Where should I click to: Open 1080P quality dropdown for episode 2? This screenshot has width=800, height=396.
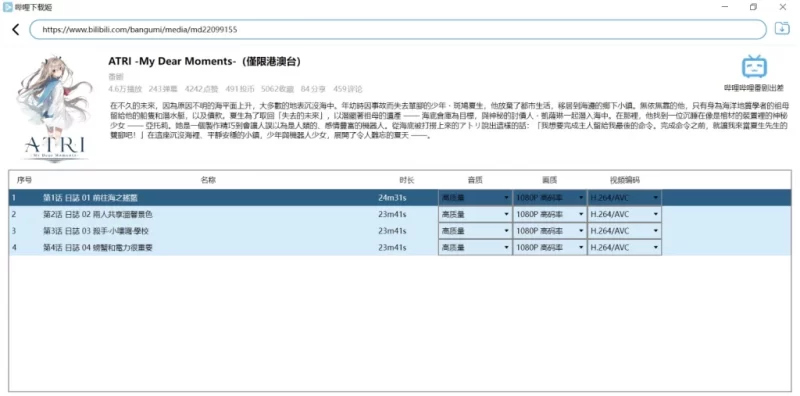[x=550, y=214]
